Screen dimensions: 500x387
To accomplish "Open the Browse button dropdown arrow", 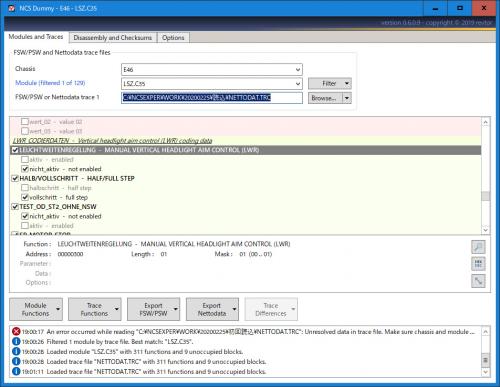I will pyautogui.click(x=347, y=98).
